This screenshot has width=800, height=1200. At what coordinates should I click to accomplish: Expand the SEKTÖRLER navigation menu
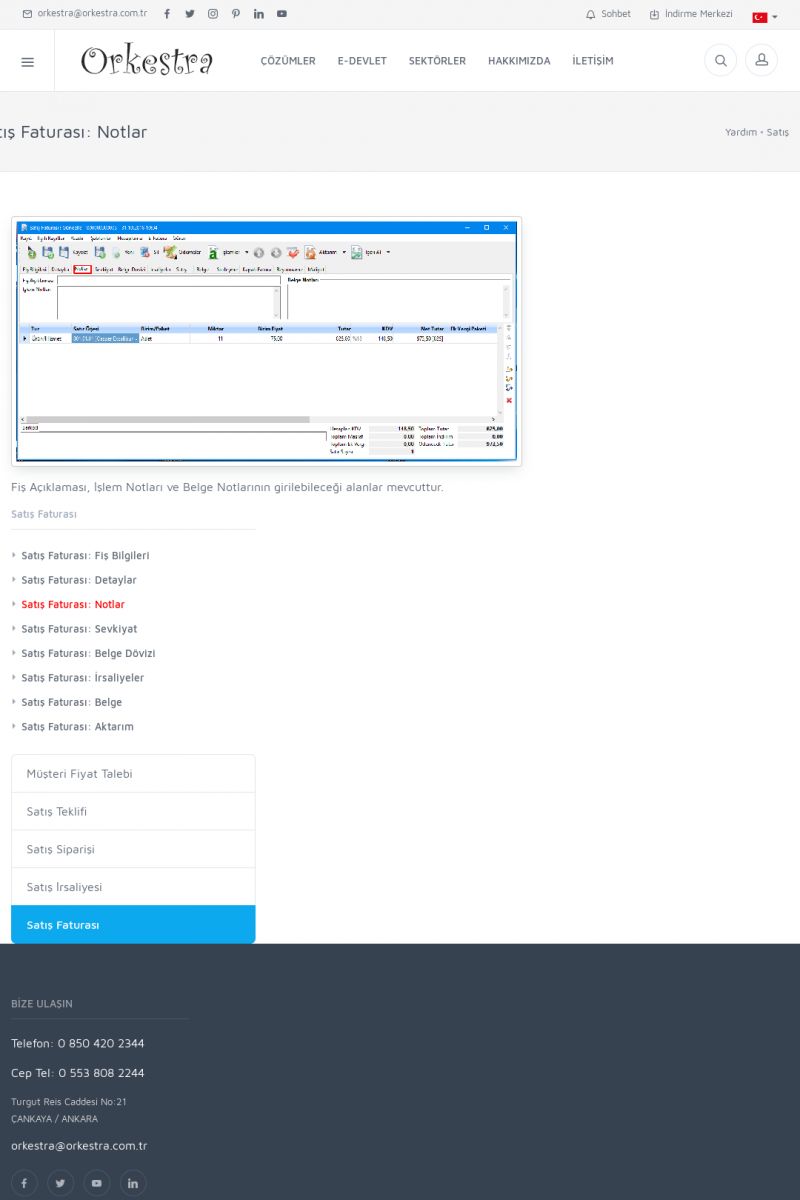tap(437, 61)
